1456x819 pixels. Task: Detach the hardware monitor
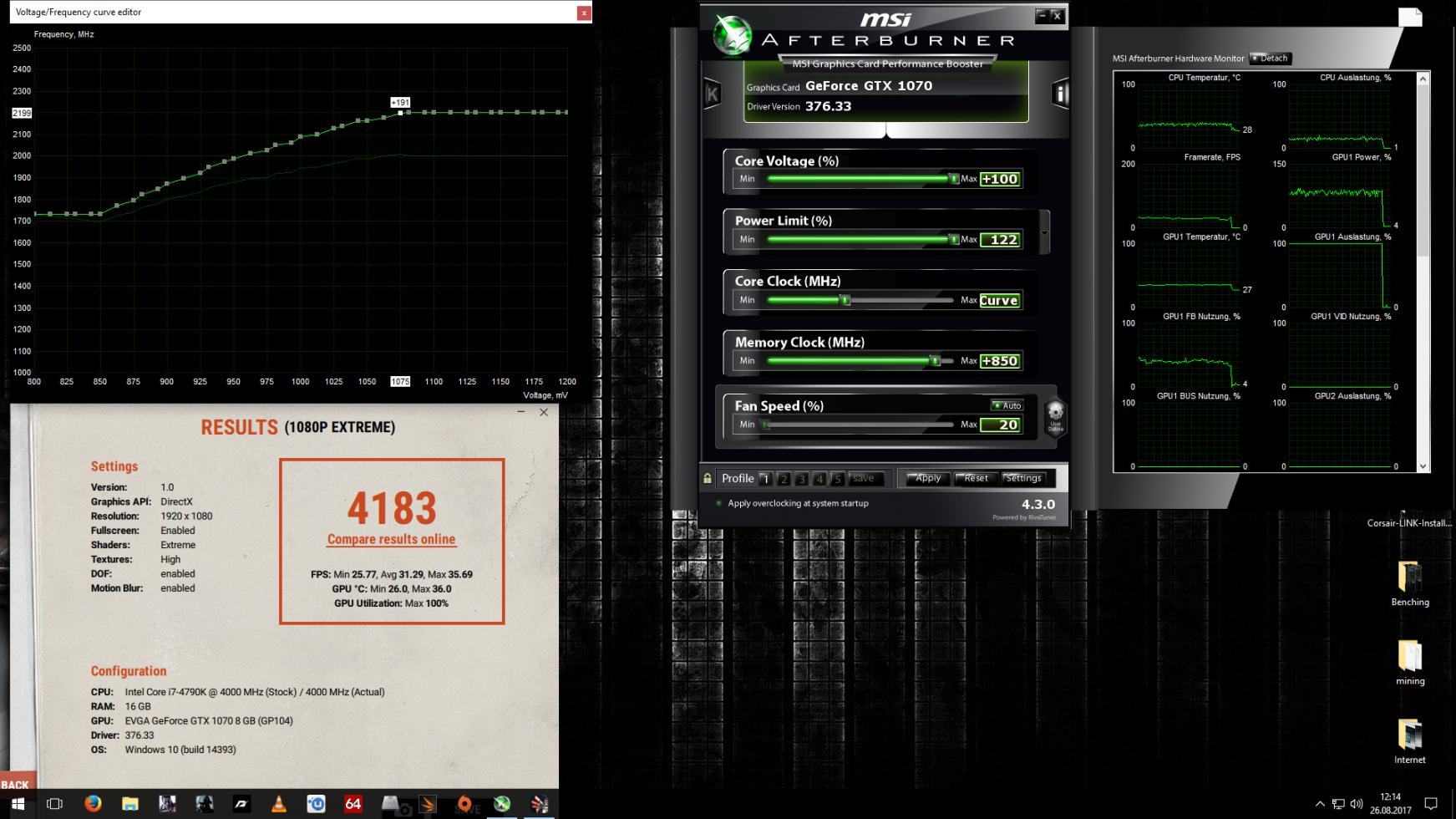click(1270, 58)
